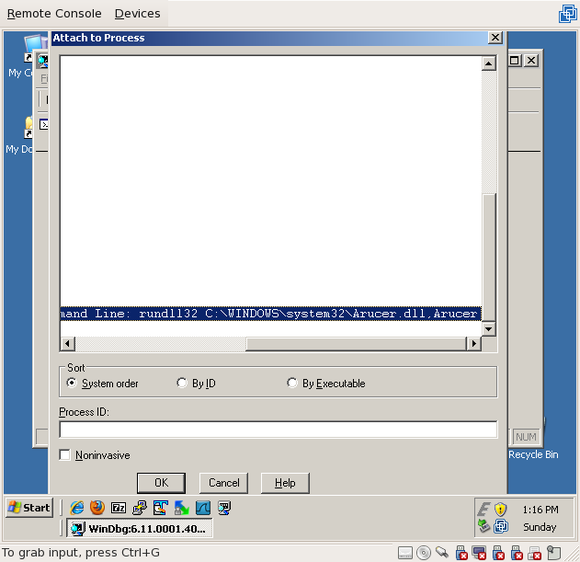Click the horizontal scrollbar thumb of process list

click(x=356, y=344)
